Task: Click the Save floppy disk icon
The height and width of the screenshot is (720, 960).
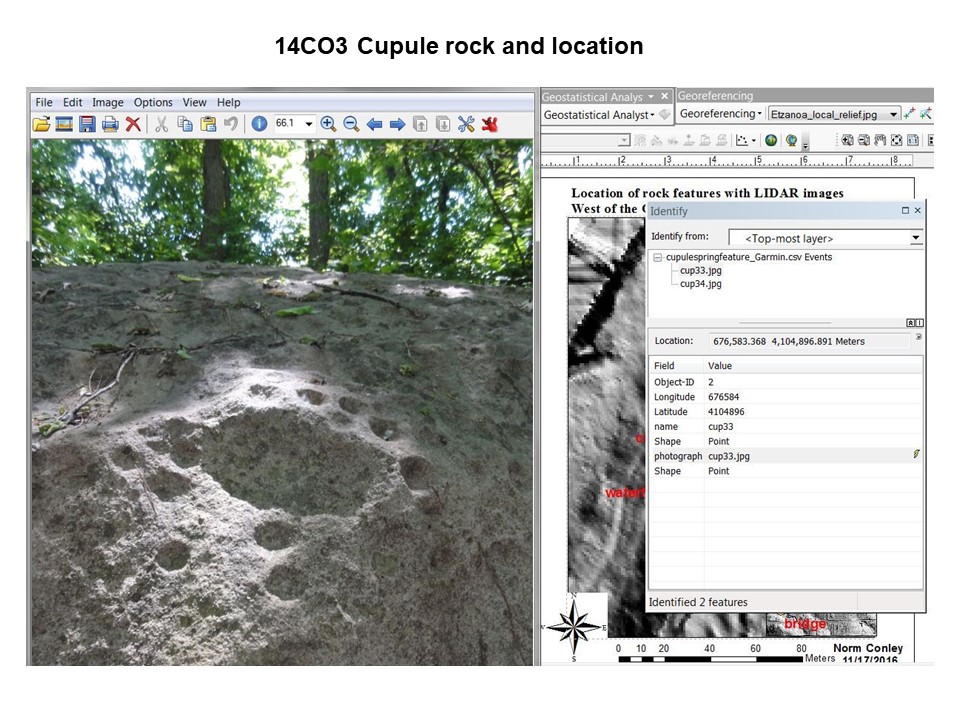Action: tap(87, 124)
